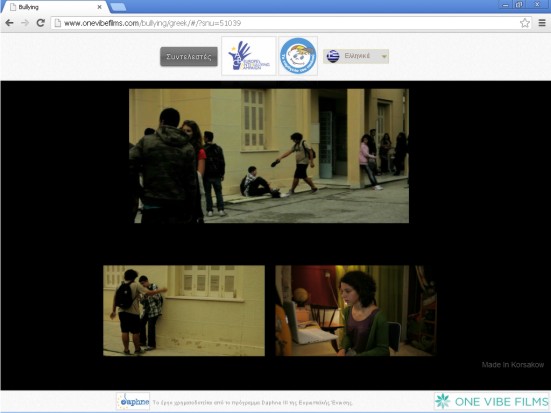Click the browser forward arrow
This screenshot has width=551, height=413.
[x=25, y=23]
